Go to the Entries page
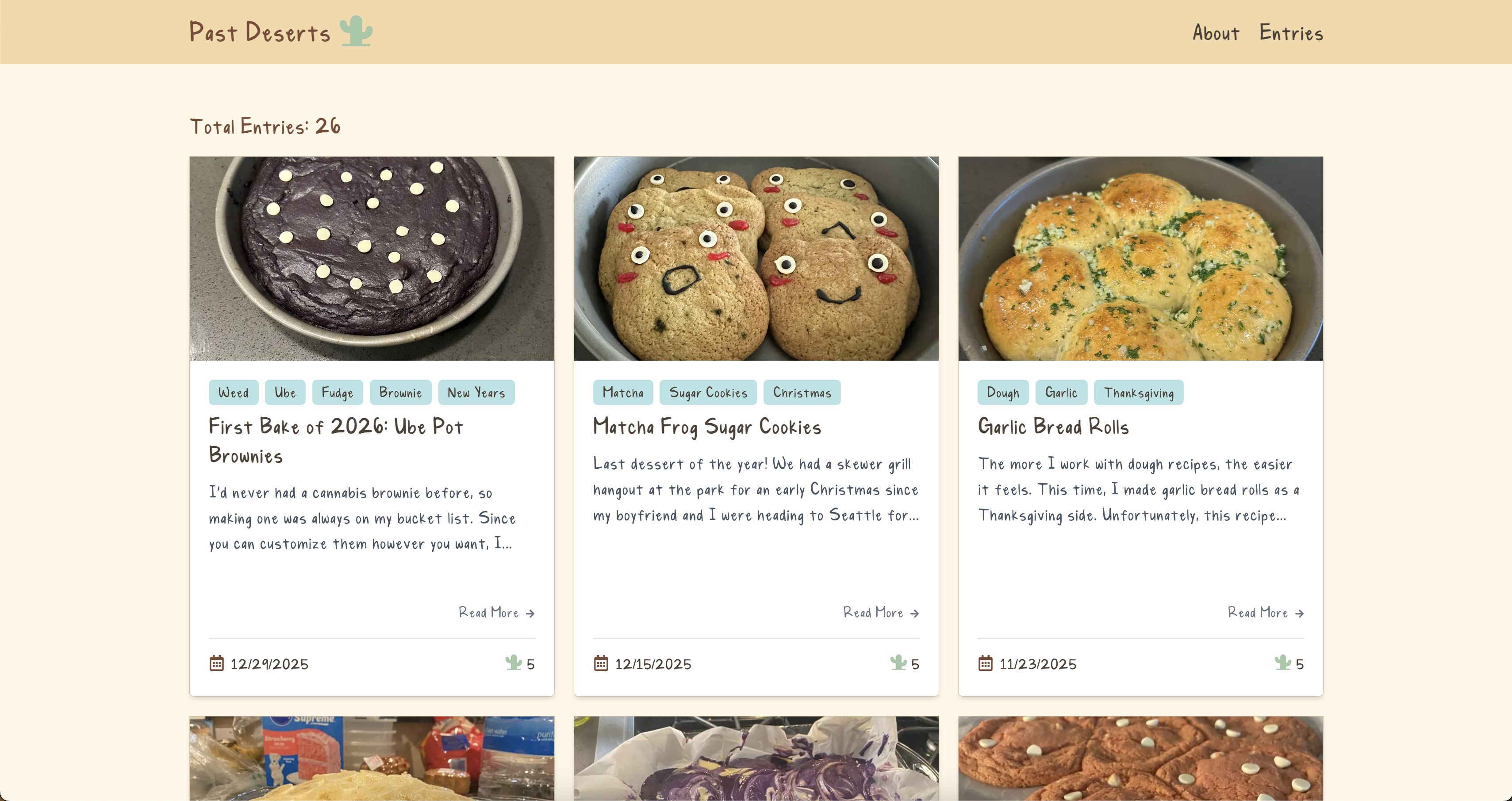Screen dimensions: 1512x801 [1291, 33]
